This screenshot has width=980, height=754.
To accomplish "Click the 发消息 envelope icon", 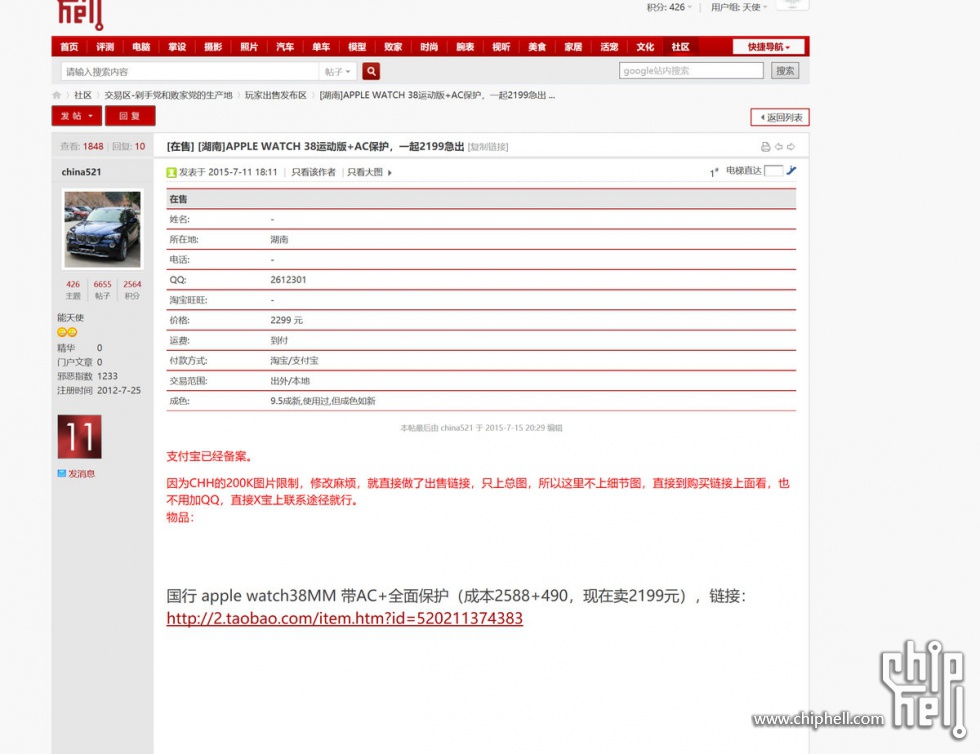I will tap(61, 473).
